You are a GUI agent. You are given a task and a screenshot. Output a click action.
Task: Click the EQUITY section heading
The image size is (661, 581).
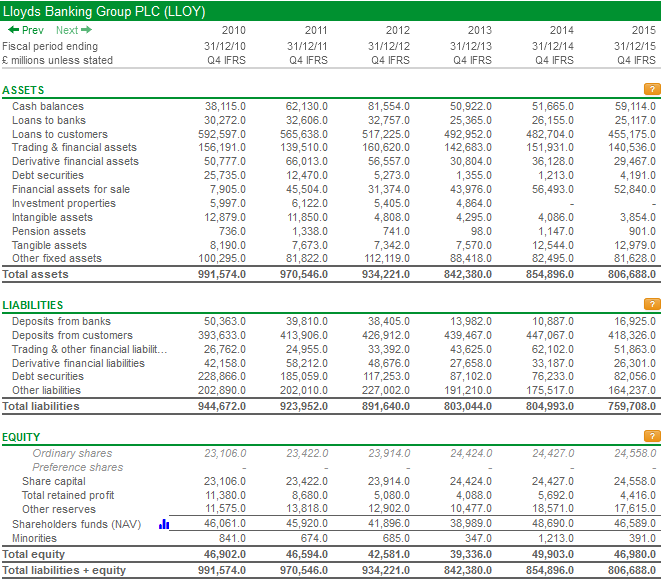(x=21, y=437)
